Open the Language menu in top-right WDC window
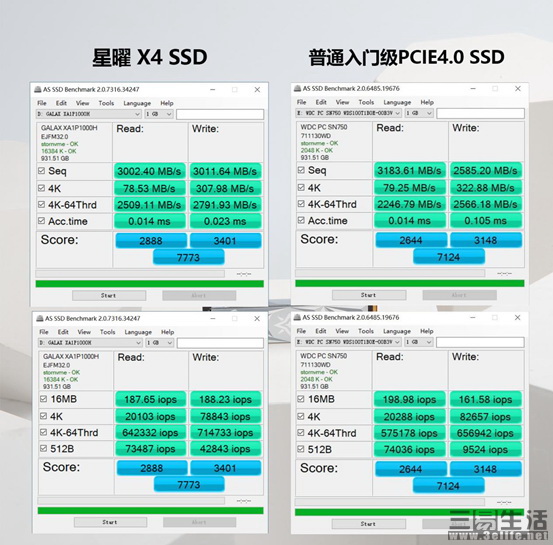Image resolution: width=553 pixels, height=545 pixels. (x=397, y=102)
